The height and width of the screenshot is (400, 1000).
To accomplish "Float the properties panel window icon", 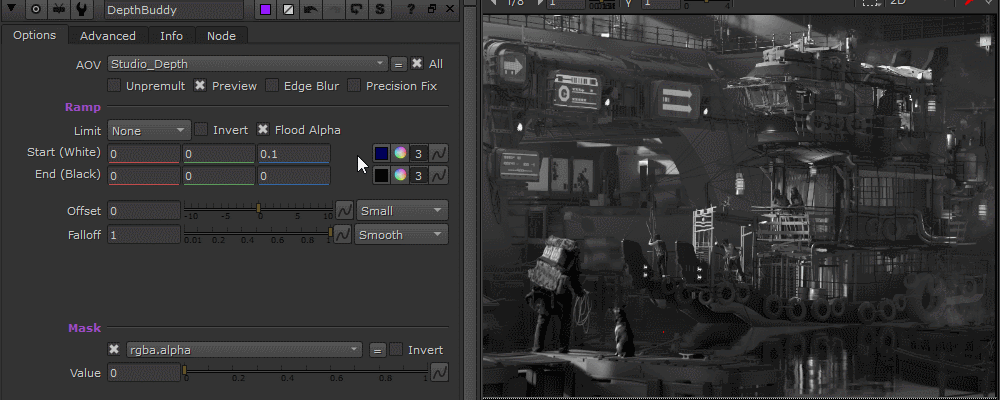I will (x=432, y=10).
